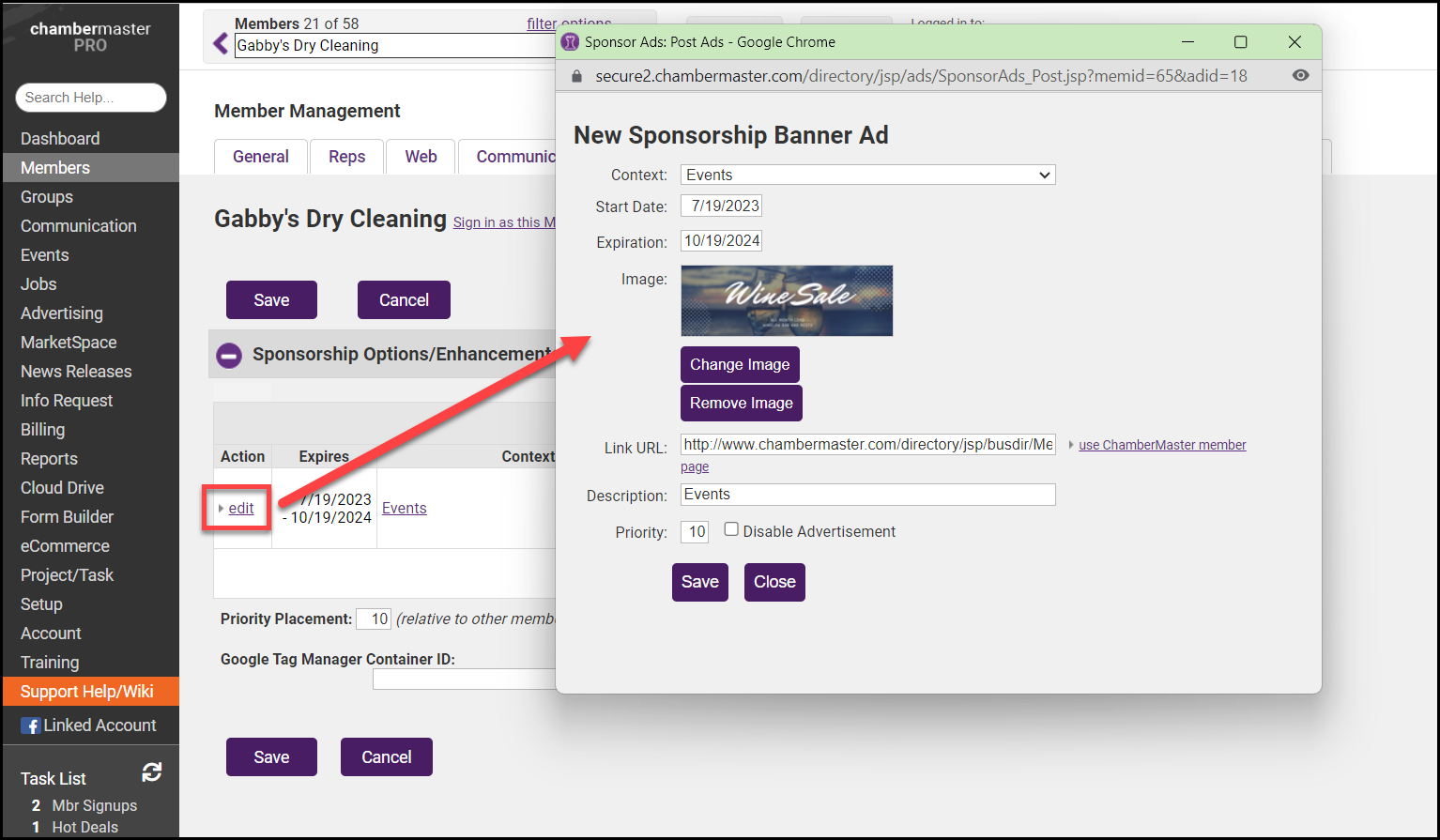Click the Facebook Linked Account icon

31,725
